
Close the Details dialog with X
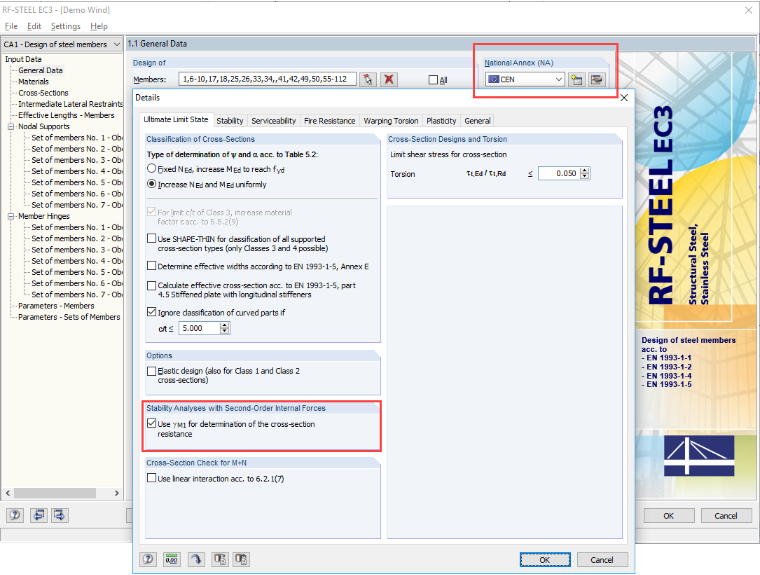tap(624, 97)
